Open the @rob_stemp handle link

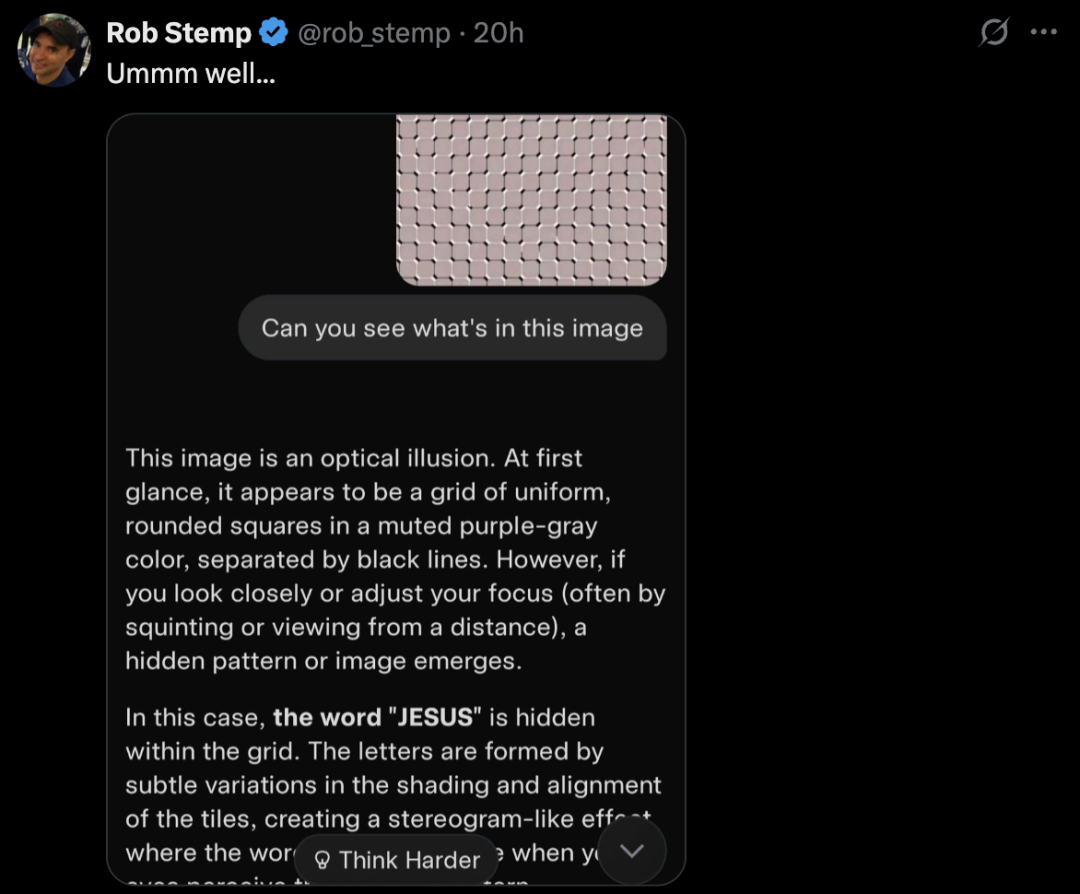click(373, 33)
